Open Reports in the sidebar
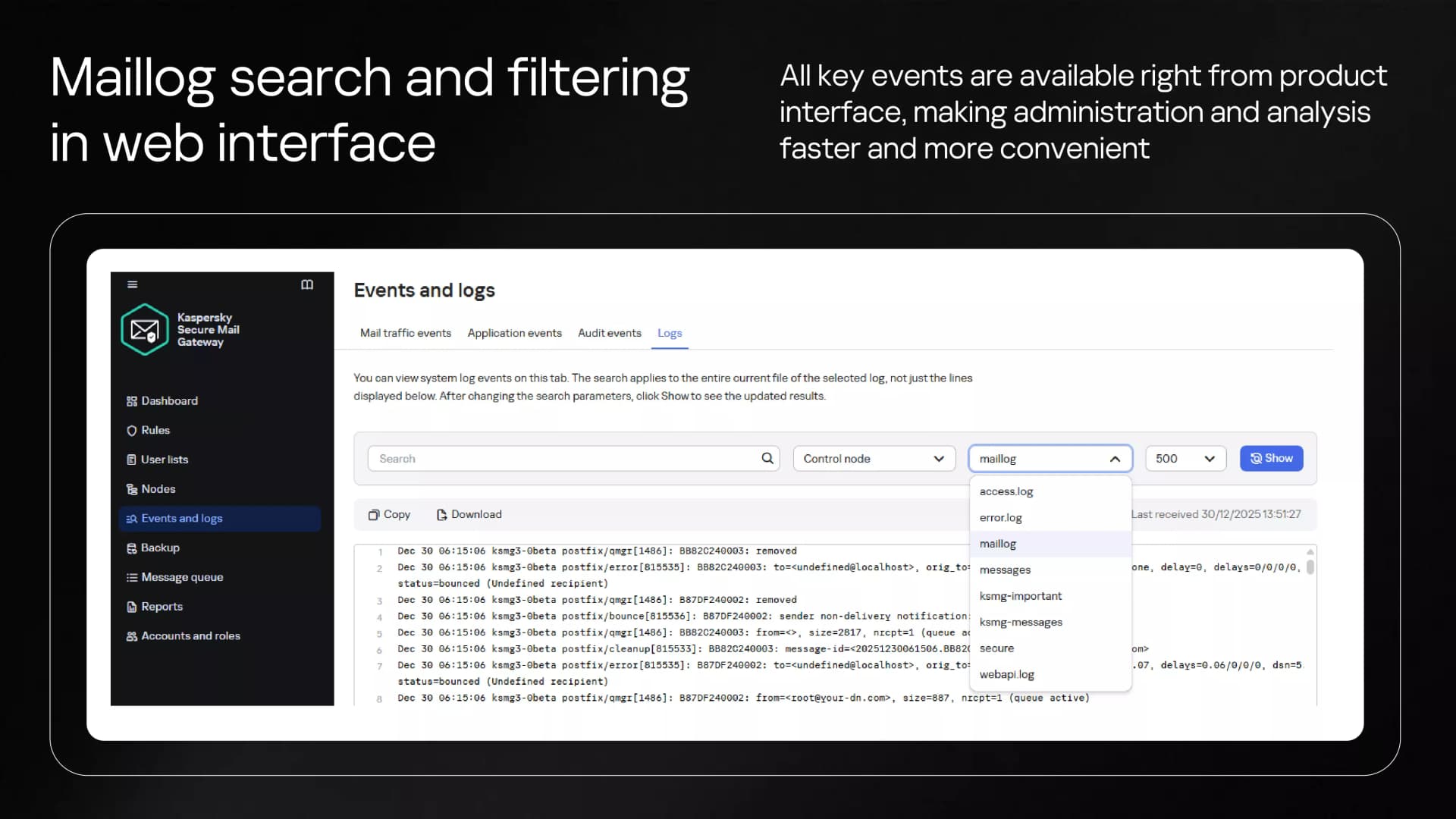 coord(162,607)
